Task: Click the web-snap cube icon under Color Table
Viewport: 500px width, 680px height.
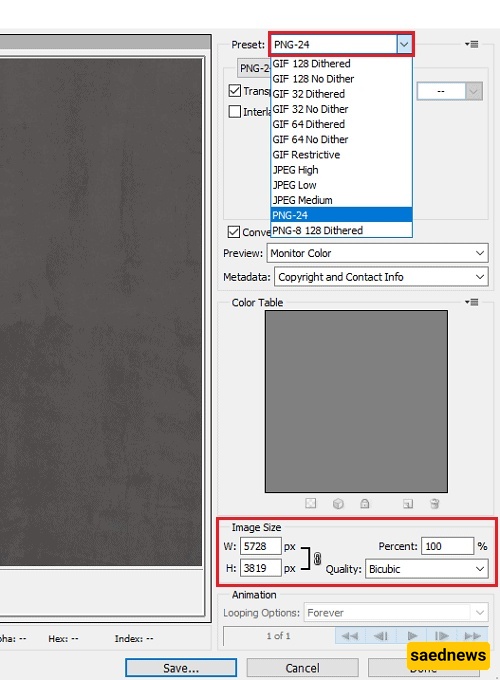Action: pos(338,503)
